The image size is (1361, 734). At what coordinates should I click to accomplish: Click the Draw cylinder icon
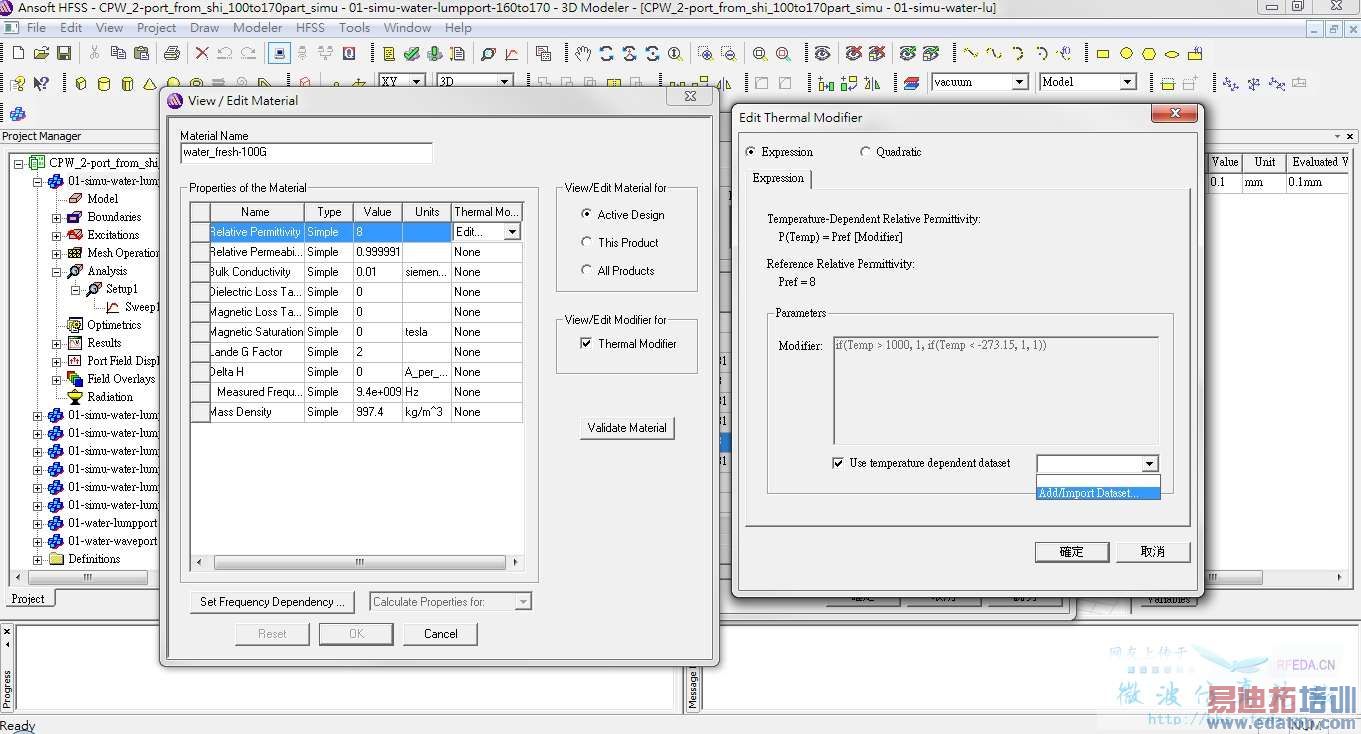[104, 83]
